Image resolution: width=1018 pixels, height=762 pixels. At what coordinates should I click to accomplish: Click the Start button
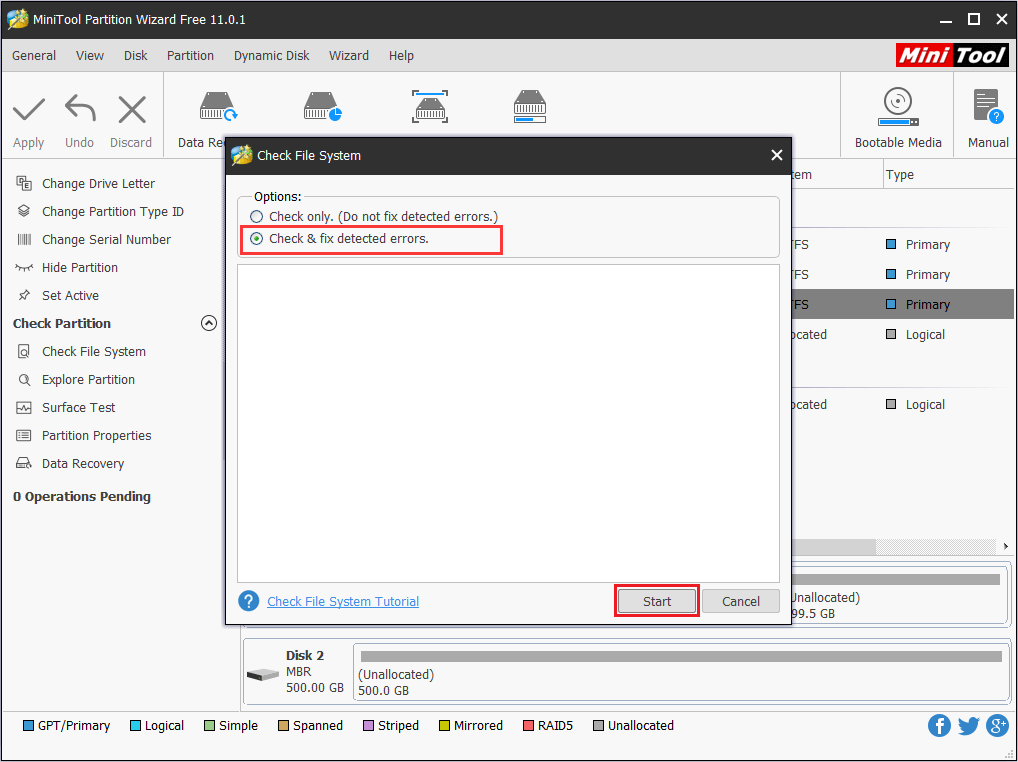coord(656,601)
